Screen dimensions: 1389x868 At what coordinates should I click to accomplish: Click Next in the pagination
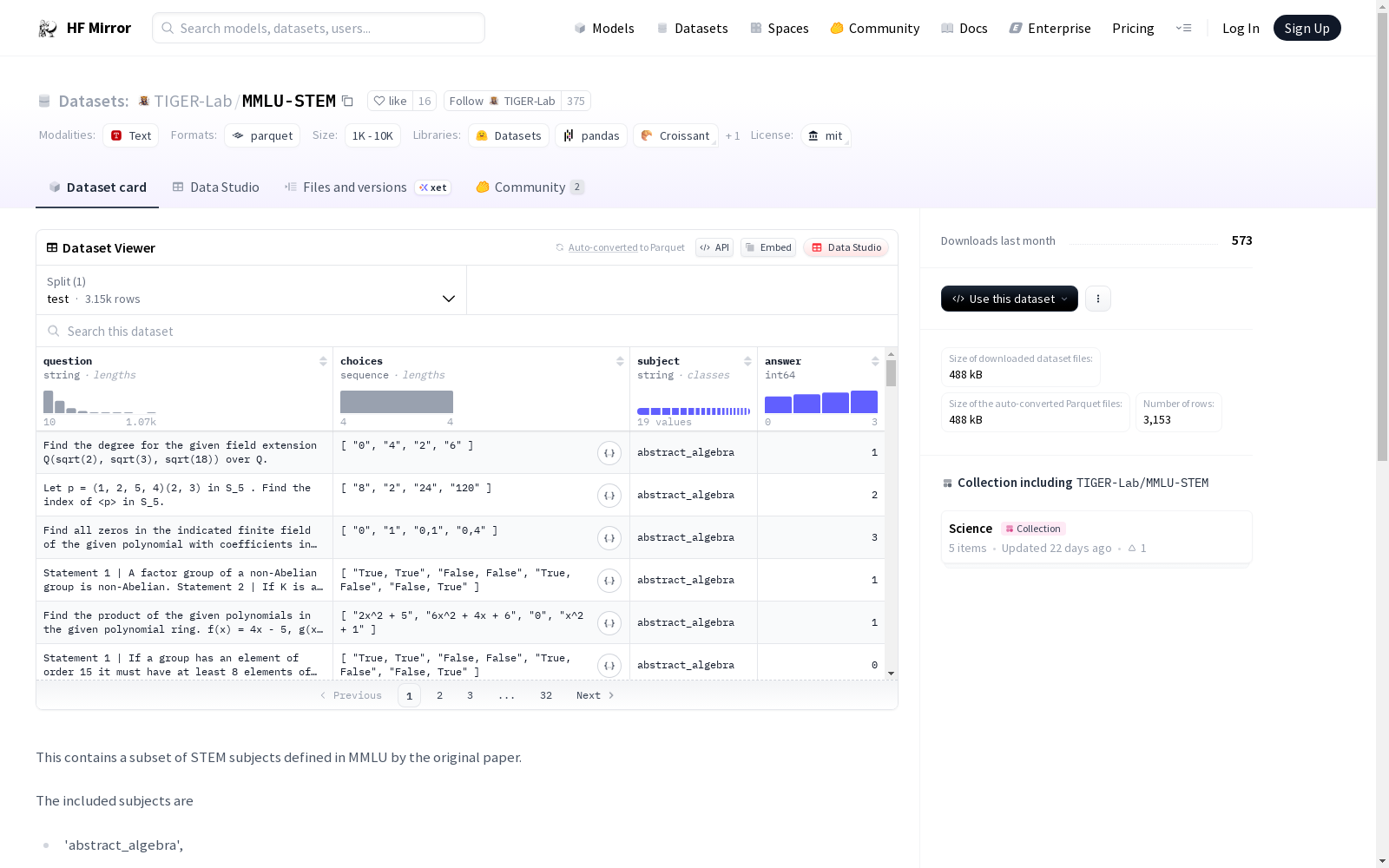click(596, 695)
